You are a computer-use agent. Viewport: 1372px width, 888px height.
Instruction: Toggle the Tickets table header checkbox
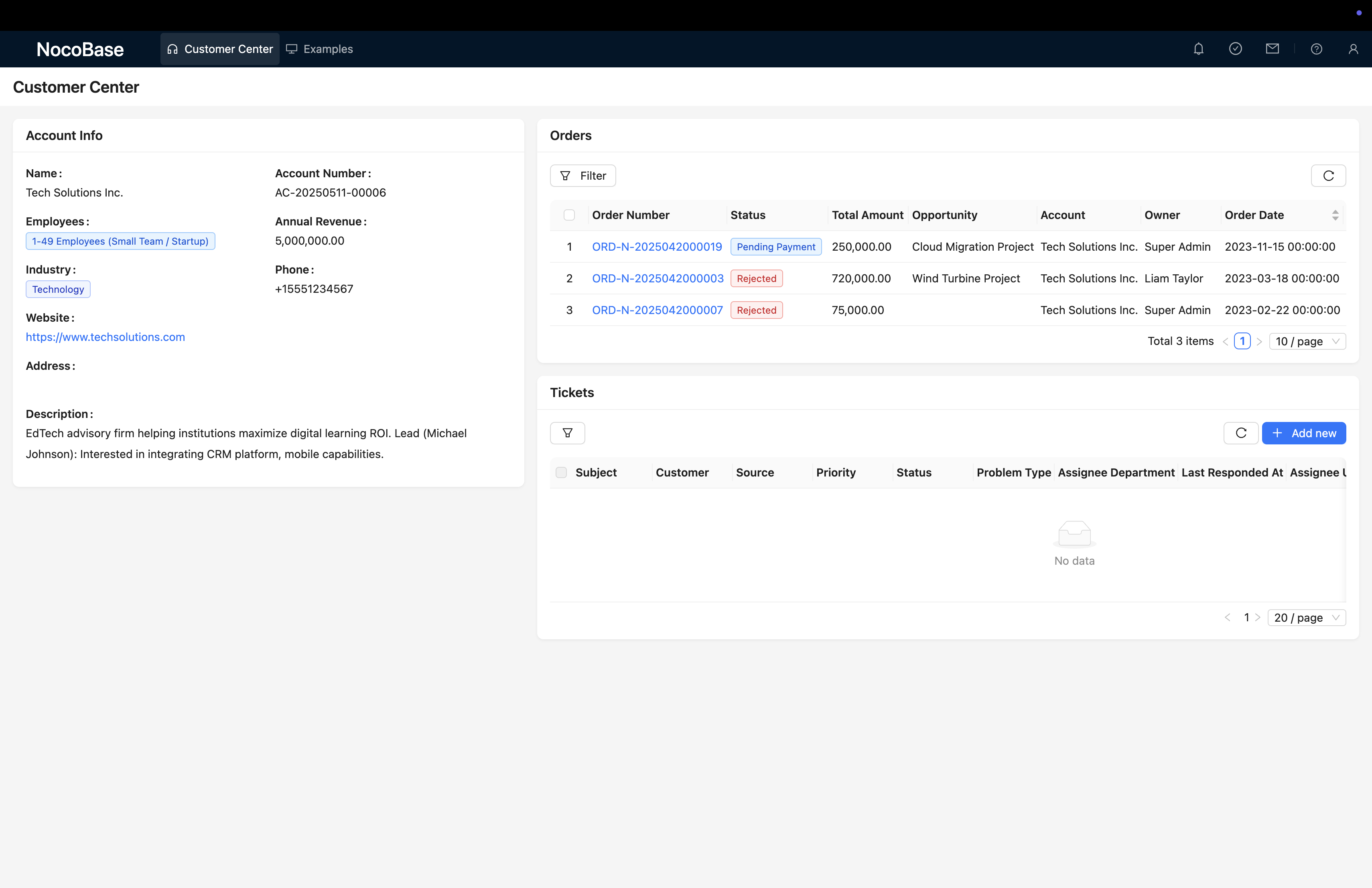(561, 472)
